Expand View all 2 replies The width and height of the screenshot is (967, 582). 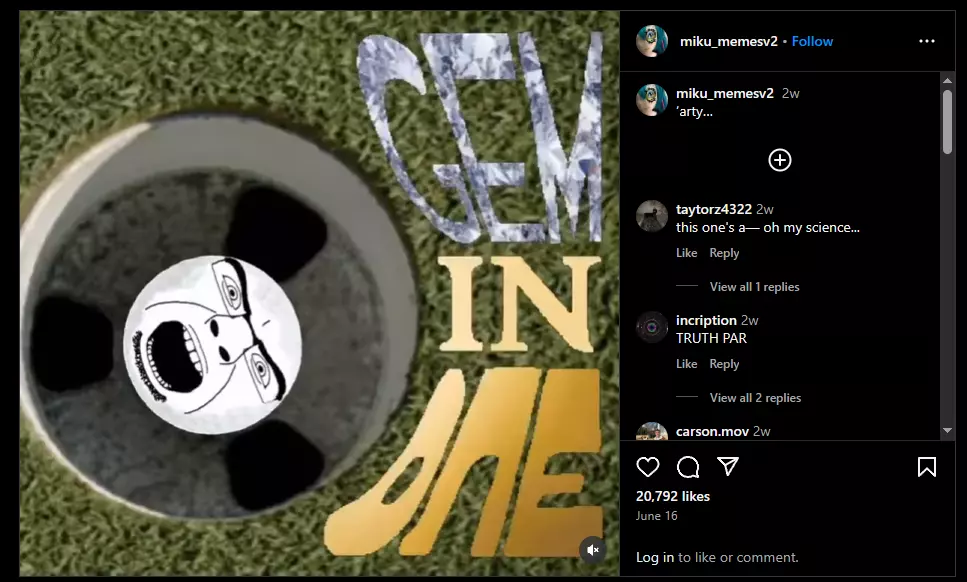tap(755, 398)
